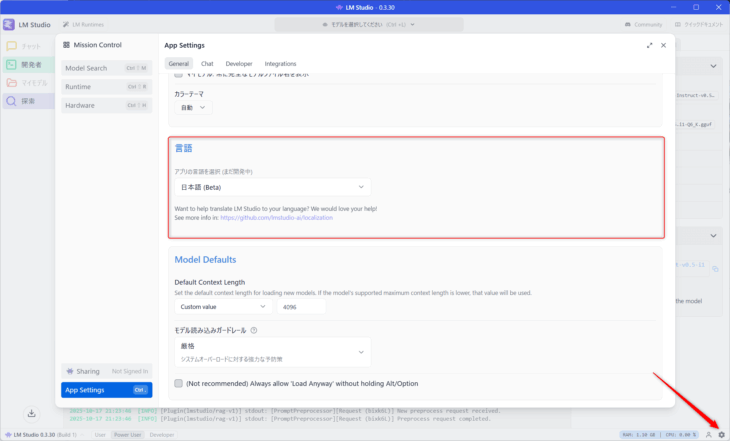Open My Models folder icon in sidebar
Screen dimensions: 730x441
(x=11, y=83)
